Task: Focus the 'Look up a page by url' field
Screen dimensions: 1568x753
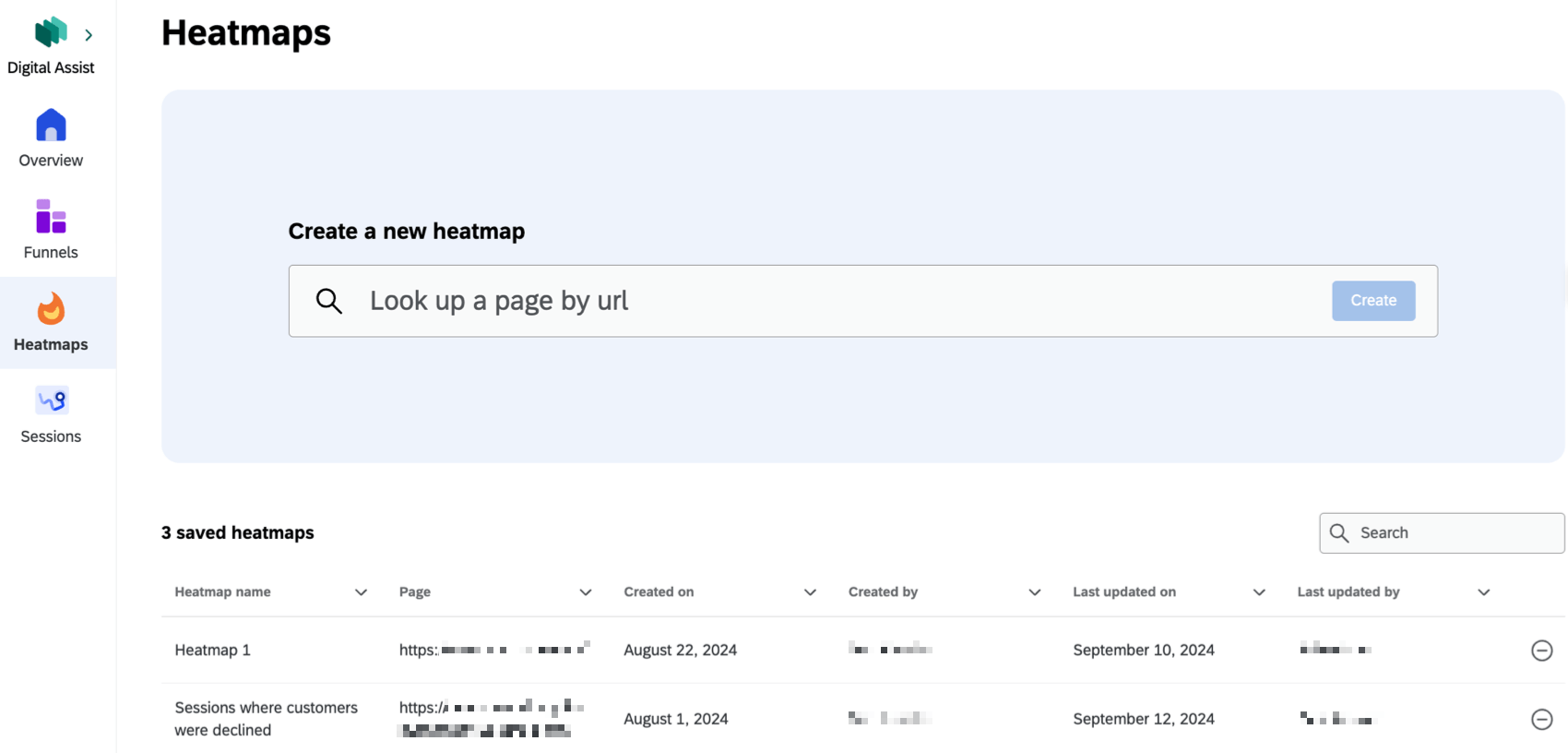Action: [x=830, y=301]
